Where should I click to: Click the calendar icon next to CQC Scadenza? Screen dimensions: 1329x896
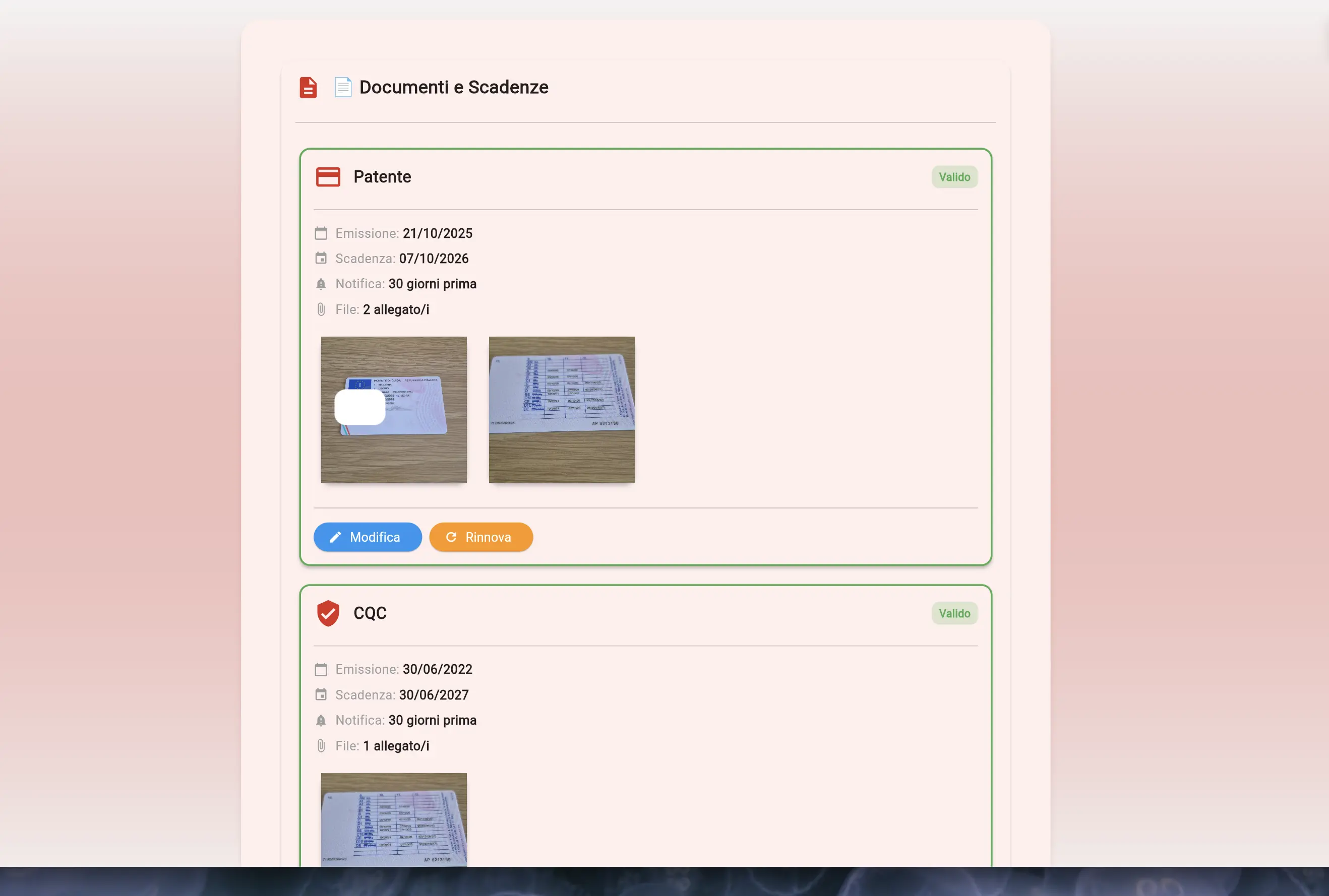tap(321, 695)
